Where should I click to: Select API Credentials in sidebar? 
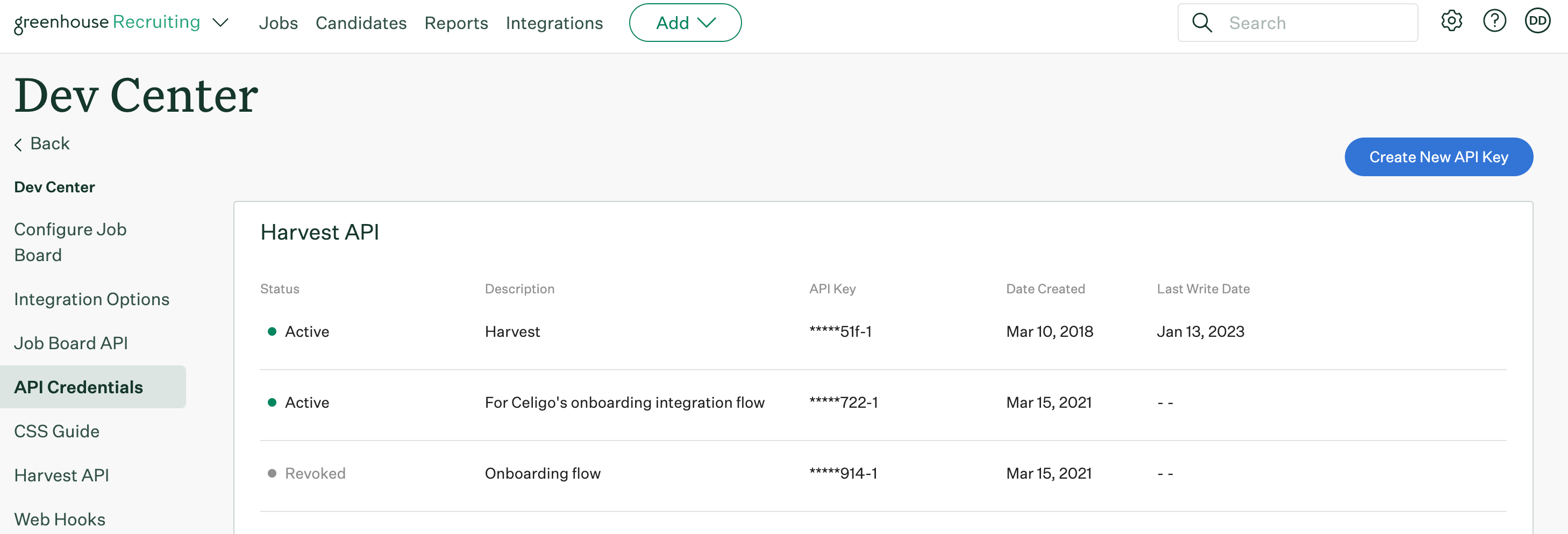coord(92,387)
